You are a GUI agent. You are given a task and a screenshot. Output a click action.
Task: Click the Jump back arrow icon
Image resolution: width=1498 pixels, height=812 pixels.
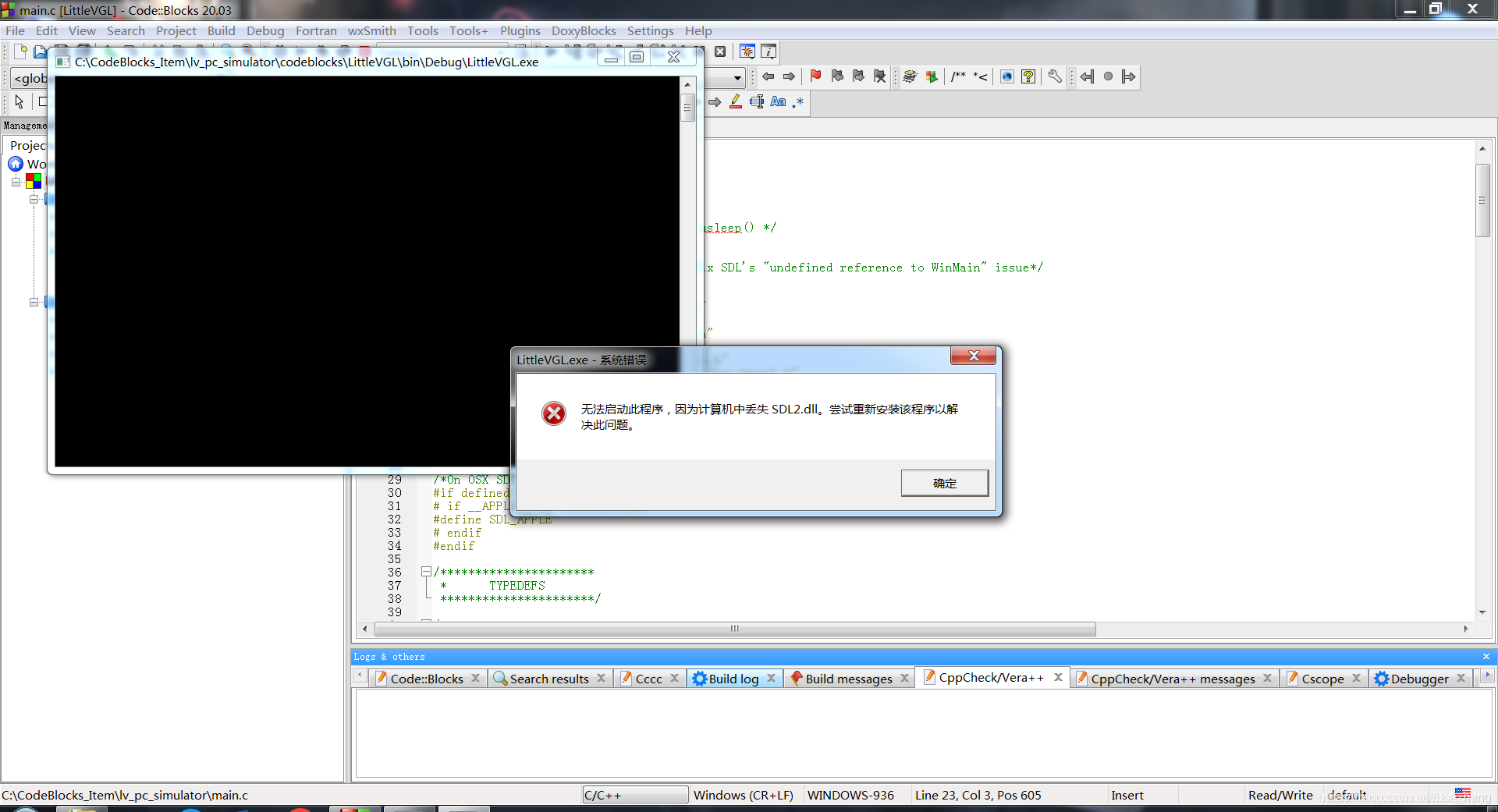769,76
